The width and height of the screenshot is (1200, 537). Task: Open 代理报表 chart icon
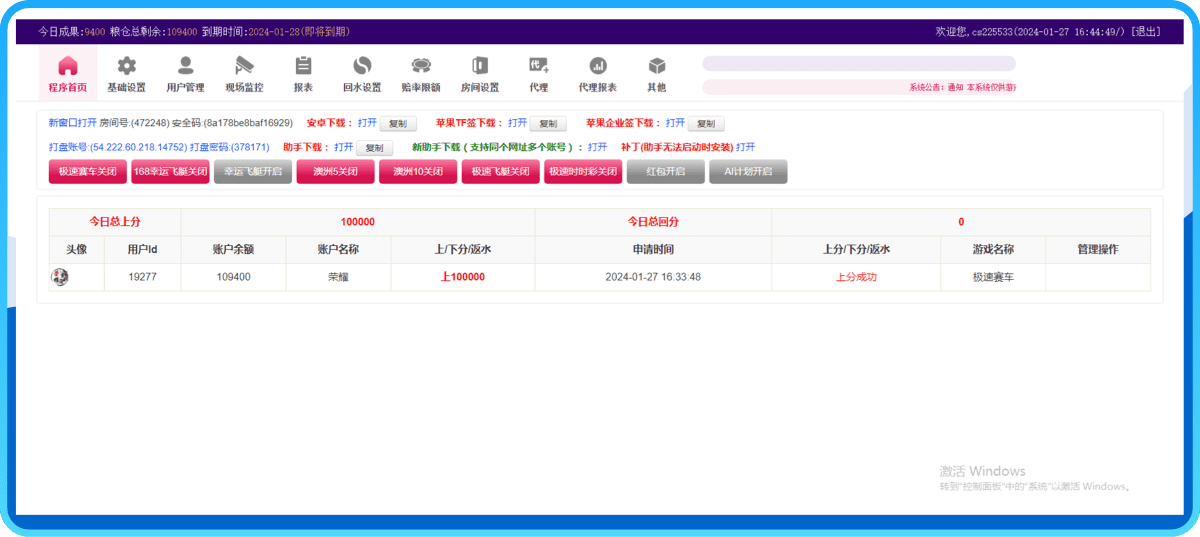coord(598,67)
